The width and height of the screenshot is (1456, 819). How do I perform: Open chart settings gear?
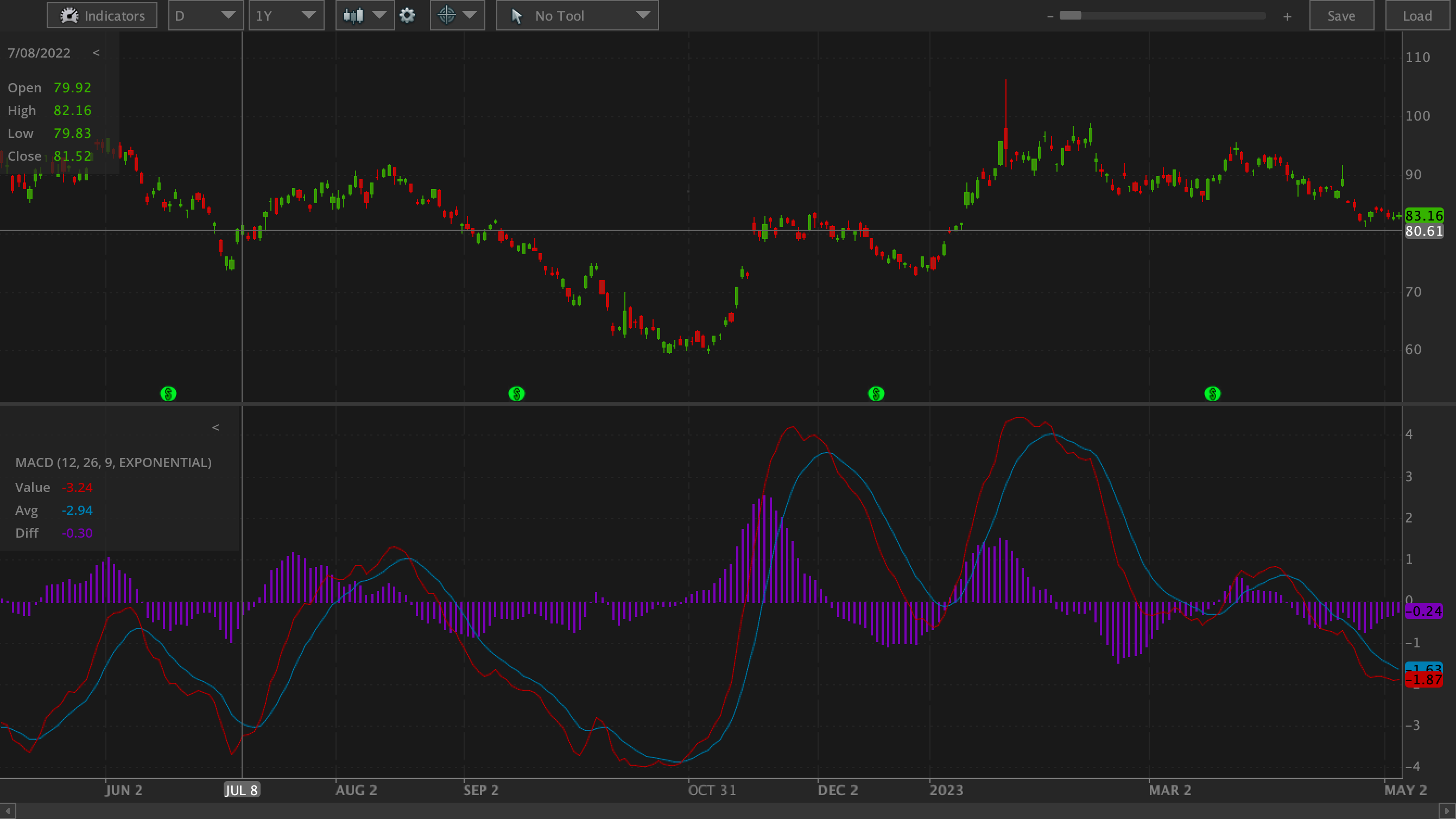pos(407,15)
